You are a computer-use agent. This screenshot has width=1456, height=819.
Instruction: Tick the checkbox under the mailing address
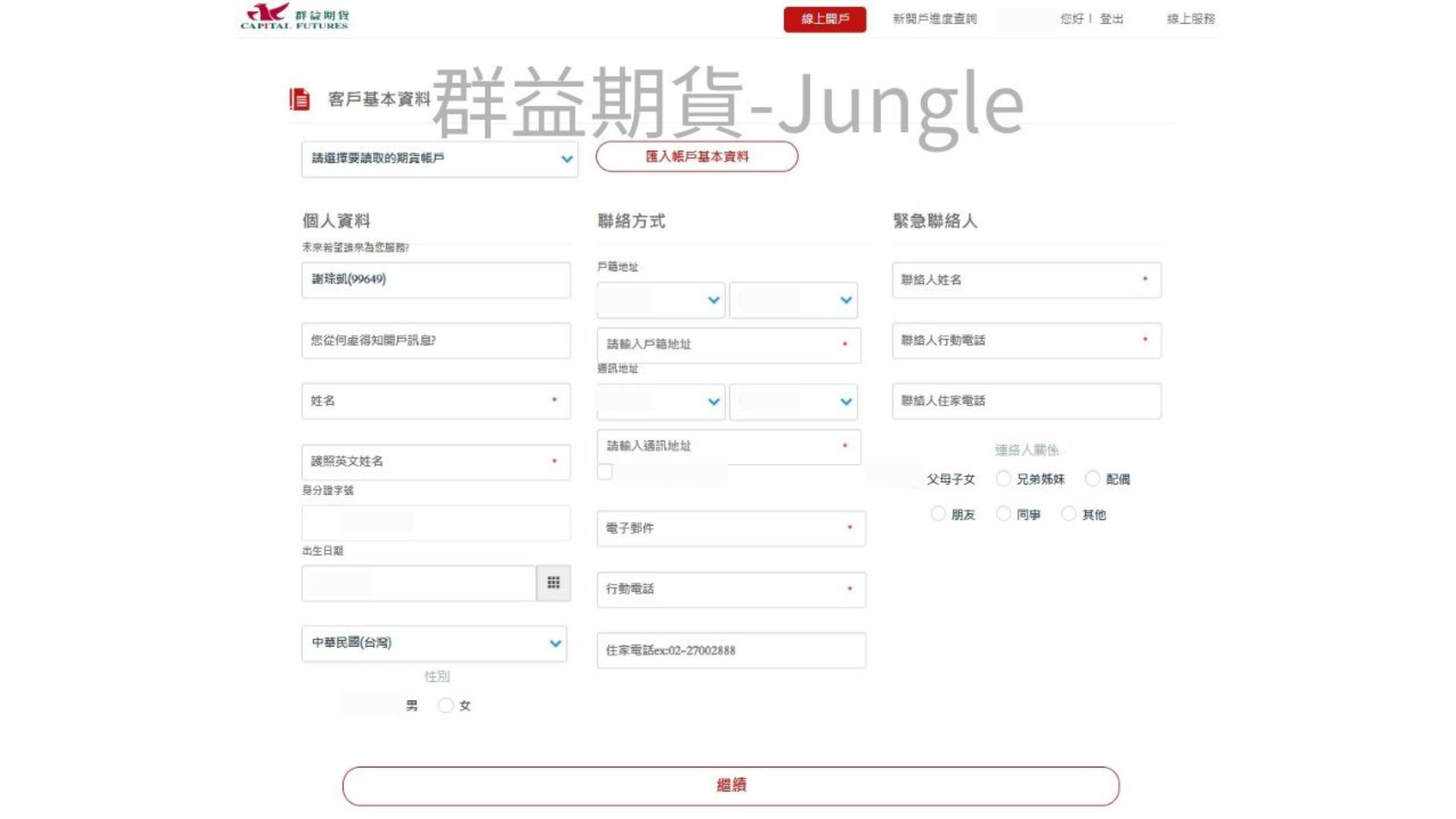[x=604, y=472]
